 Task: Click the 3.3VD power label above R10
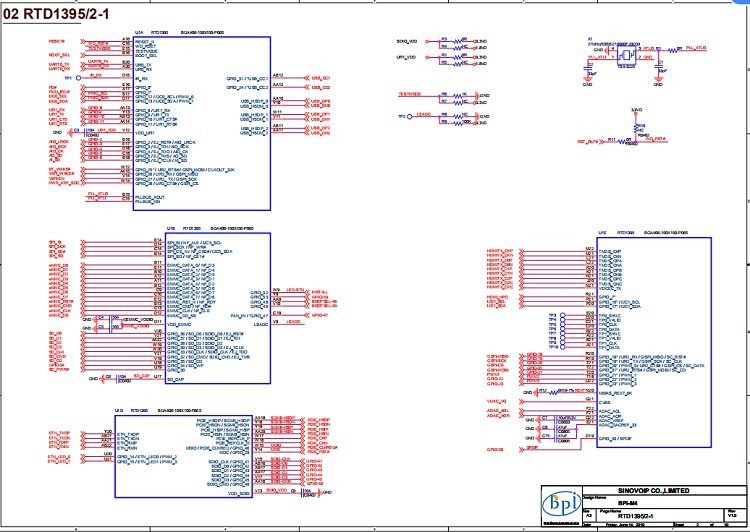[636, 110]
